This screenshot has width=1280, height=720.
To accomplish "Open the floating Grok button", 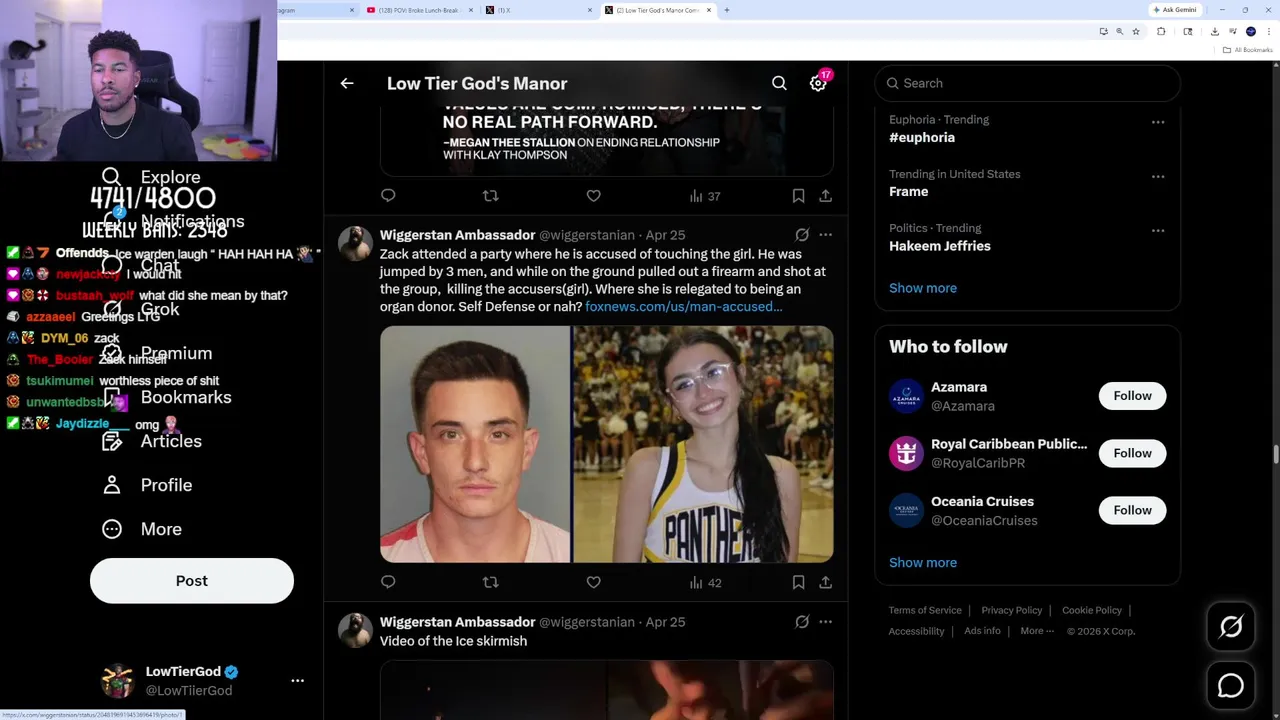I will click(1231, 627).
